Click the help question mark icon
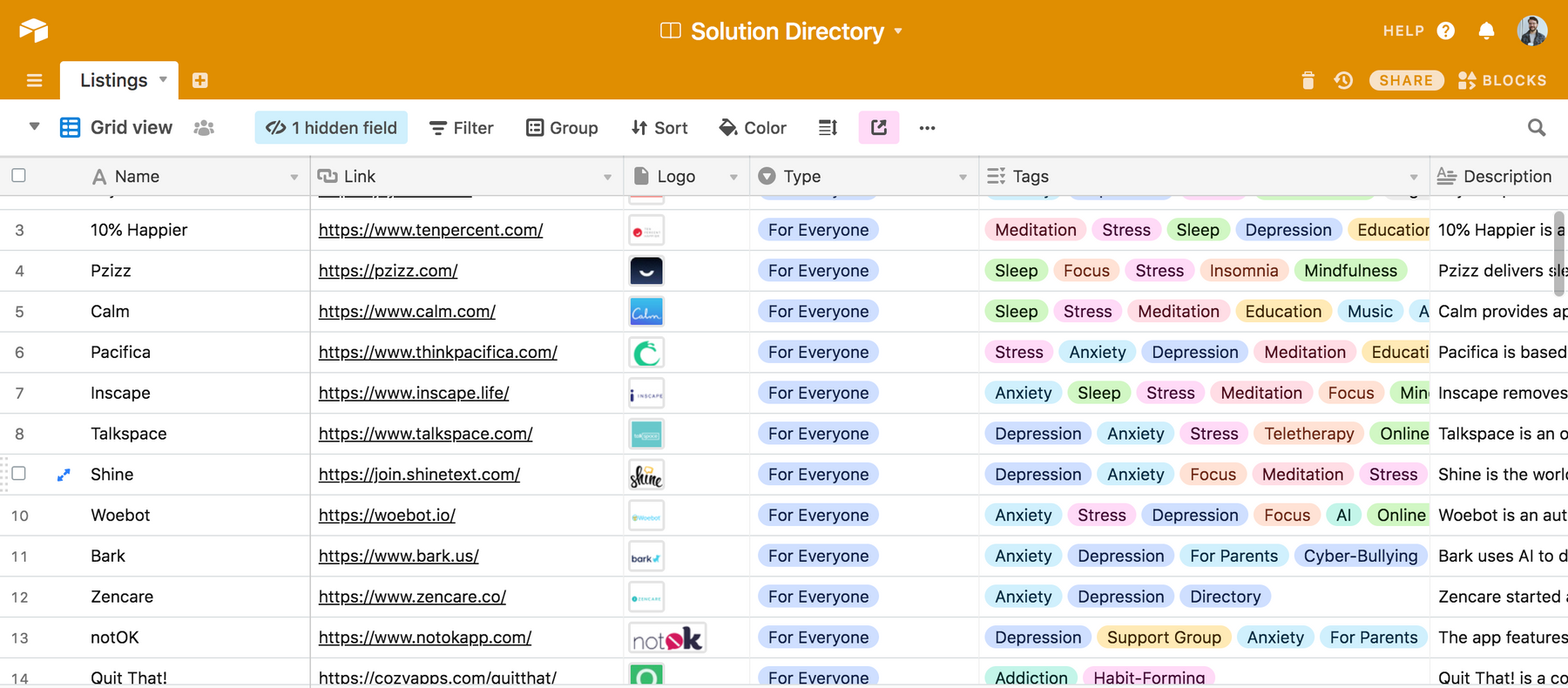 point(1446,31)
